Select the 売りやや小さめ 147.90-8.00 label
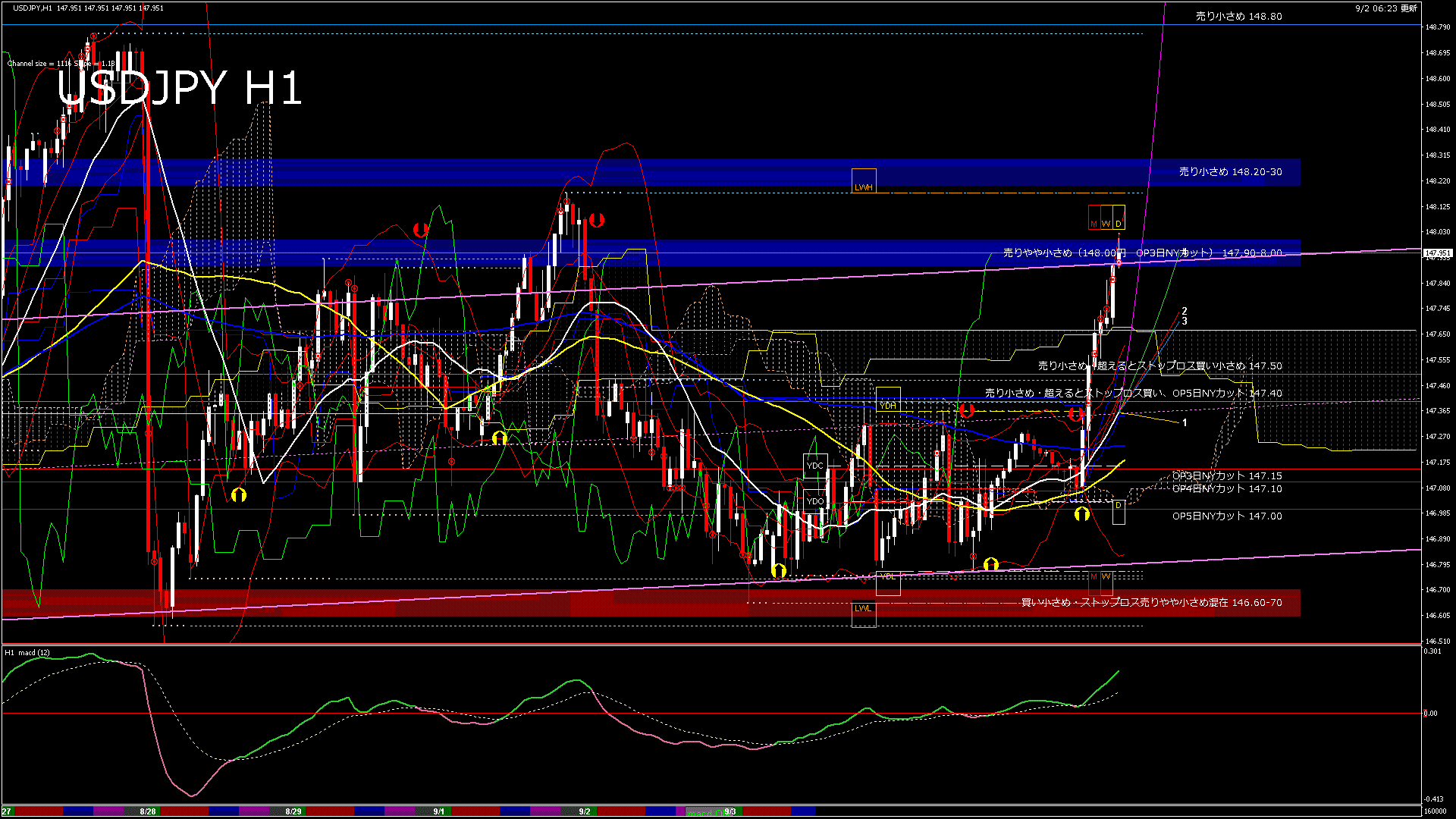The height and width of the screenshot is (819, 1456). (x=1143, y=253)
